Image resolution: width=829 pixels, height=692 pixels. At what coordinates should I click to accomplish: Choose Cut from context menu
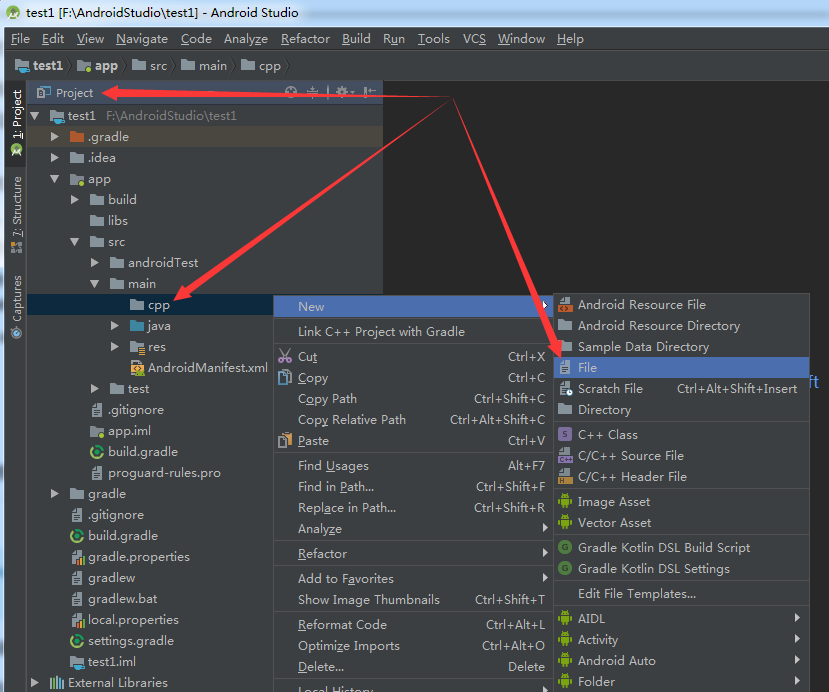click(x=413, y=357)
